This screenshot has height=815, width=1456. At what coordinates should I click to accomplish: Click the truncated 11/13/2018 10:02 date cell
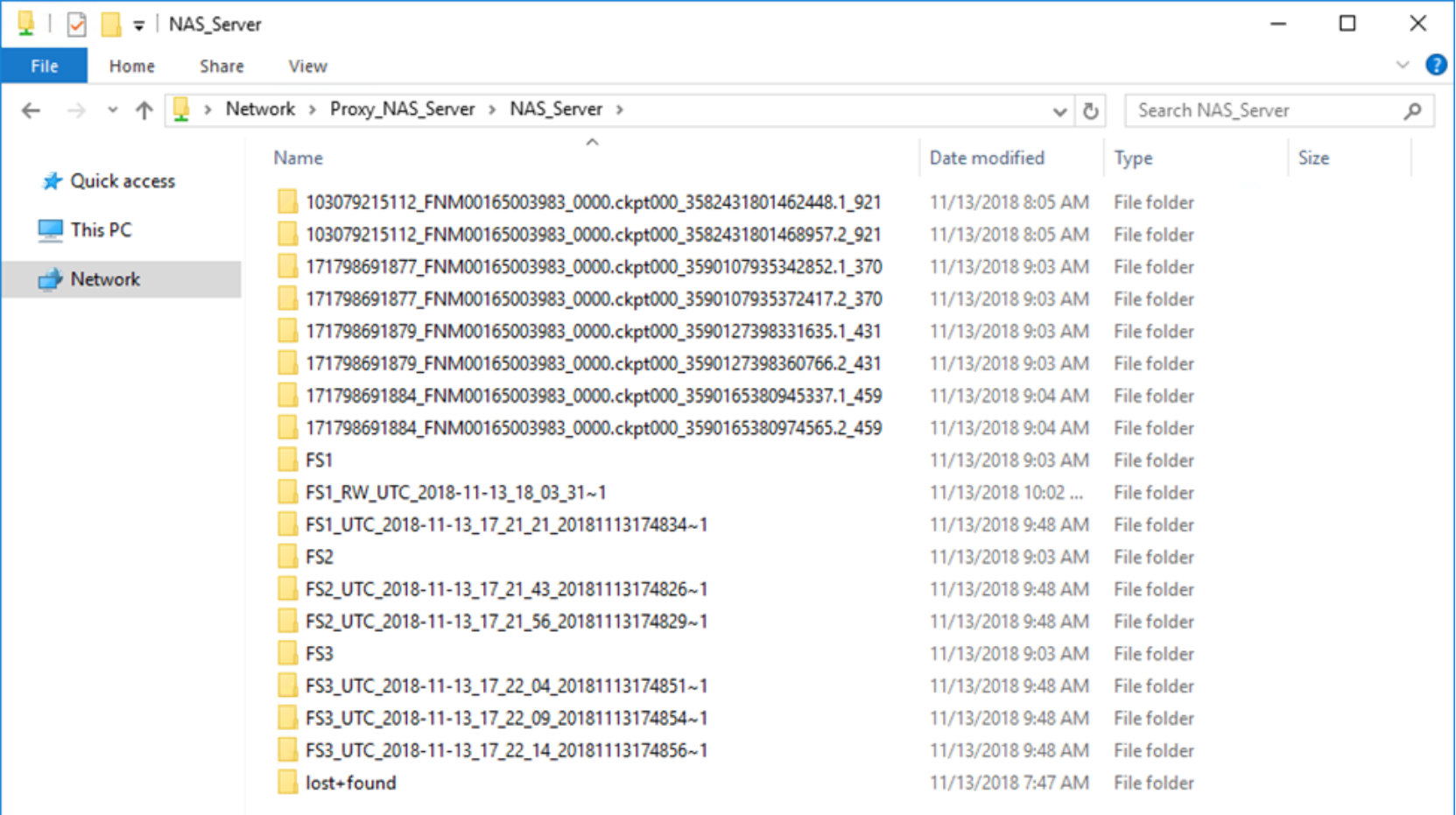pos(1006,493)
